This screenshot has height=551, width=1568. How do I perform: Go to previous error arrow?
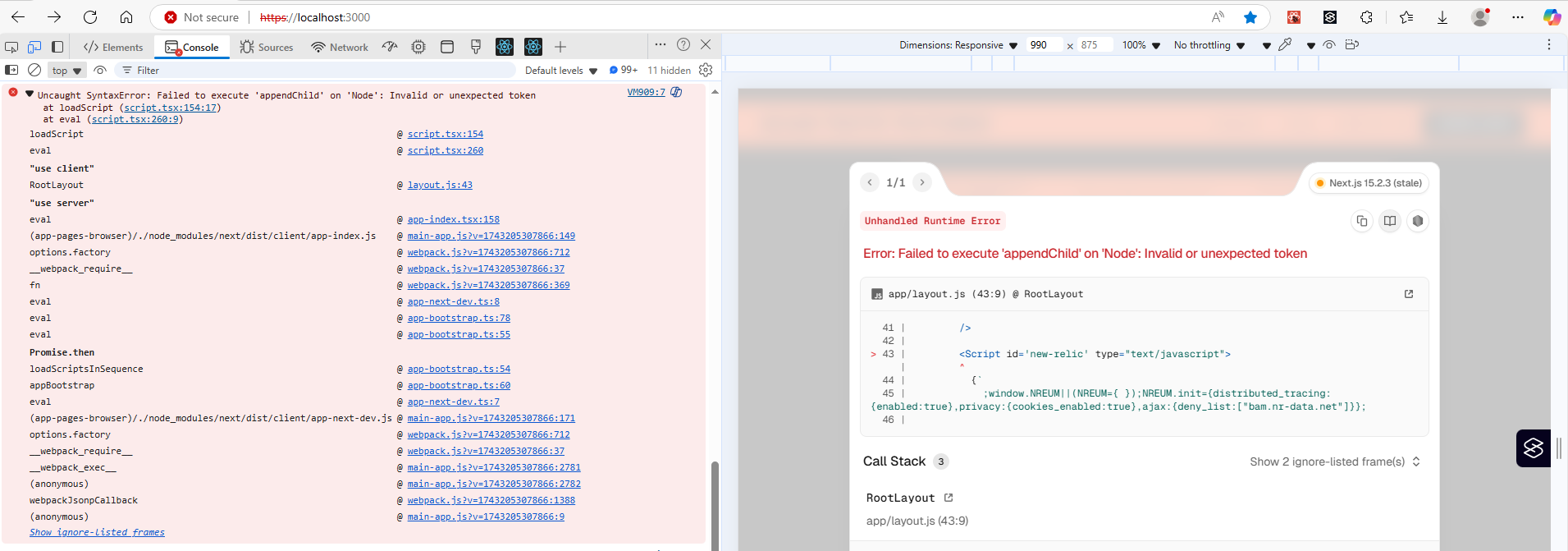870,182
